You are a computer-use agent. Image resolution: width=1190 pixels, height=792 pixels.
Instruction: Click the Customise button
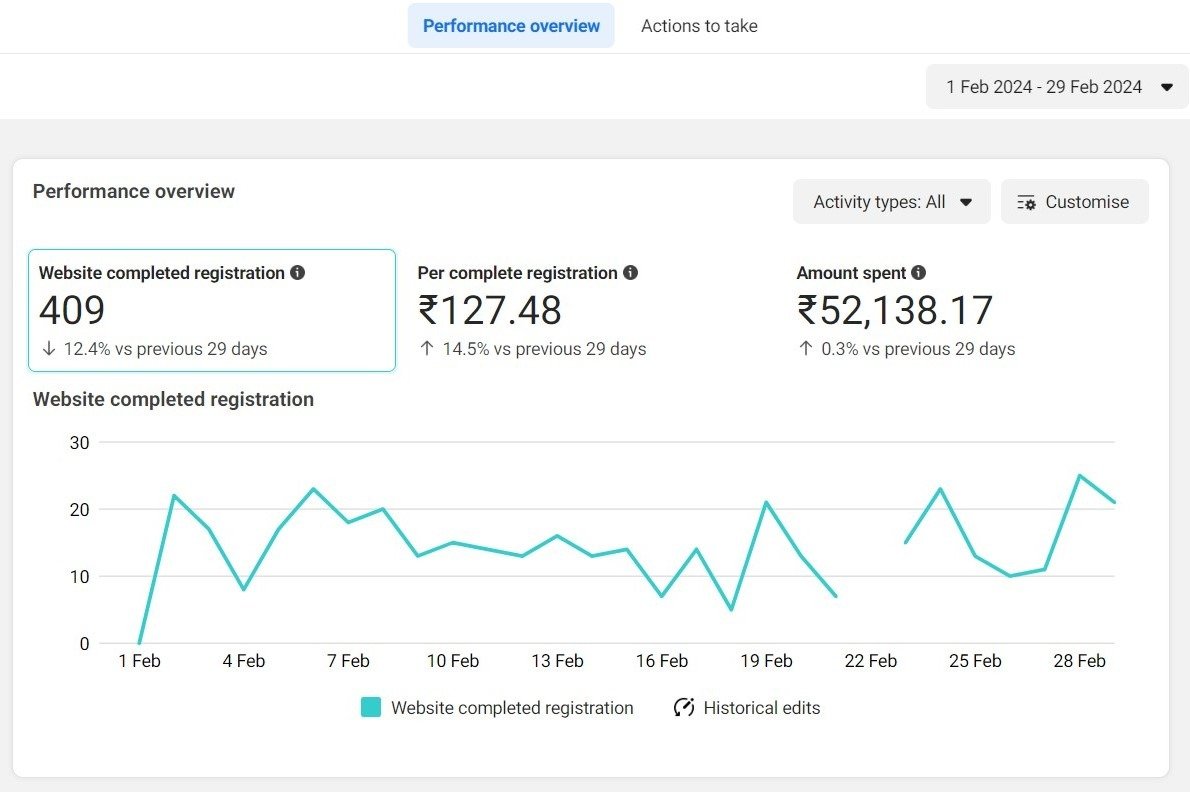tap(1074, 201)
